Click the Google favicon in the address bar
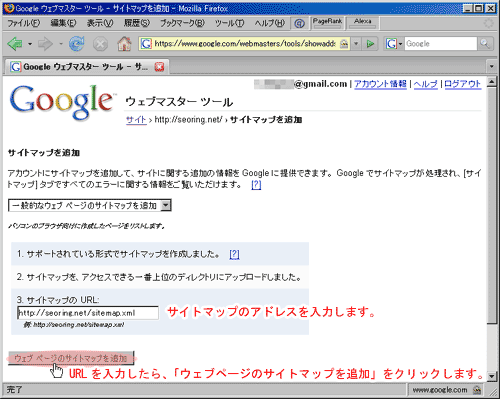500x399 pixels. tap(146, 44)
